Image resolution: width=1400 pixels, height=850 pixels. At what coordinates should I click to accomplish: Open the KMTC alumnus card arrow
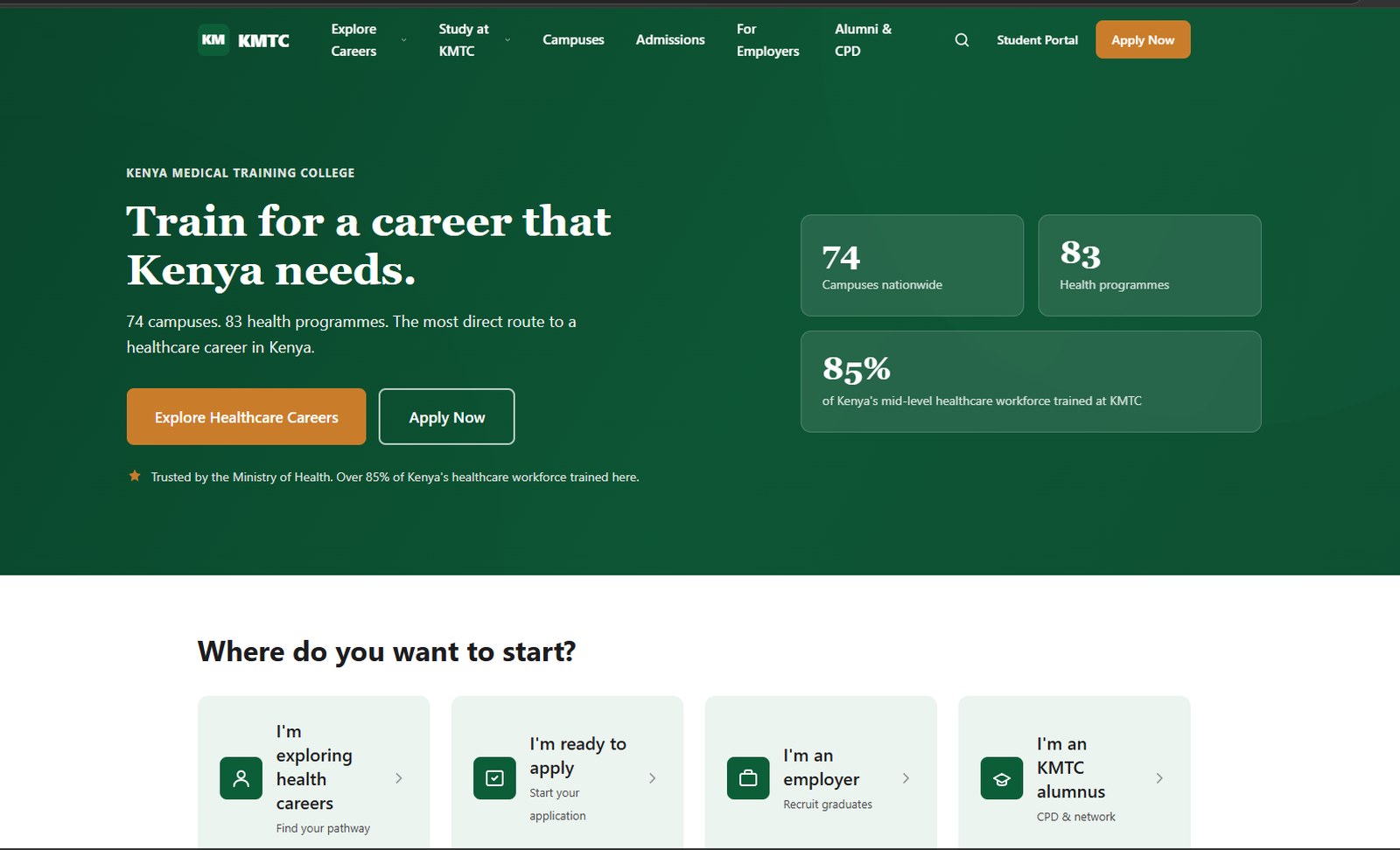click(x=1160, y=778)
